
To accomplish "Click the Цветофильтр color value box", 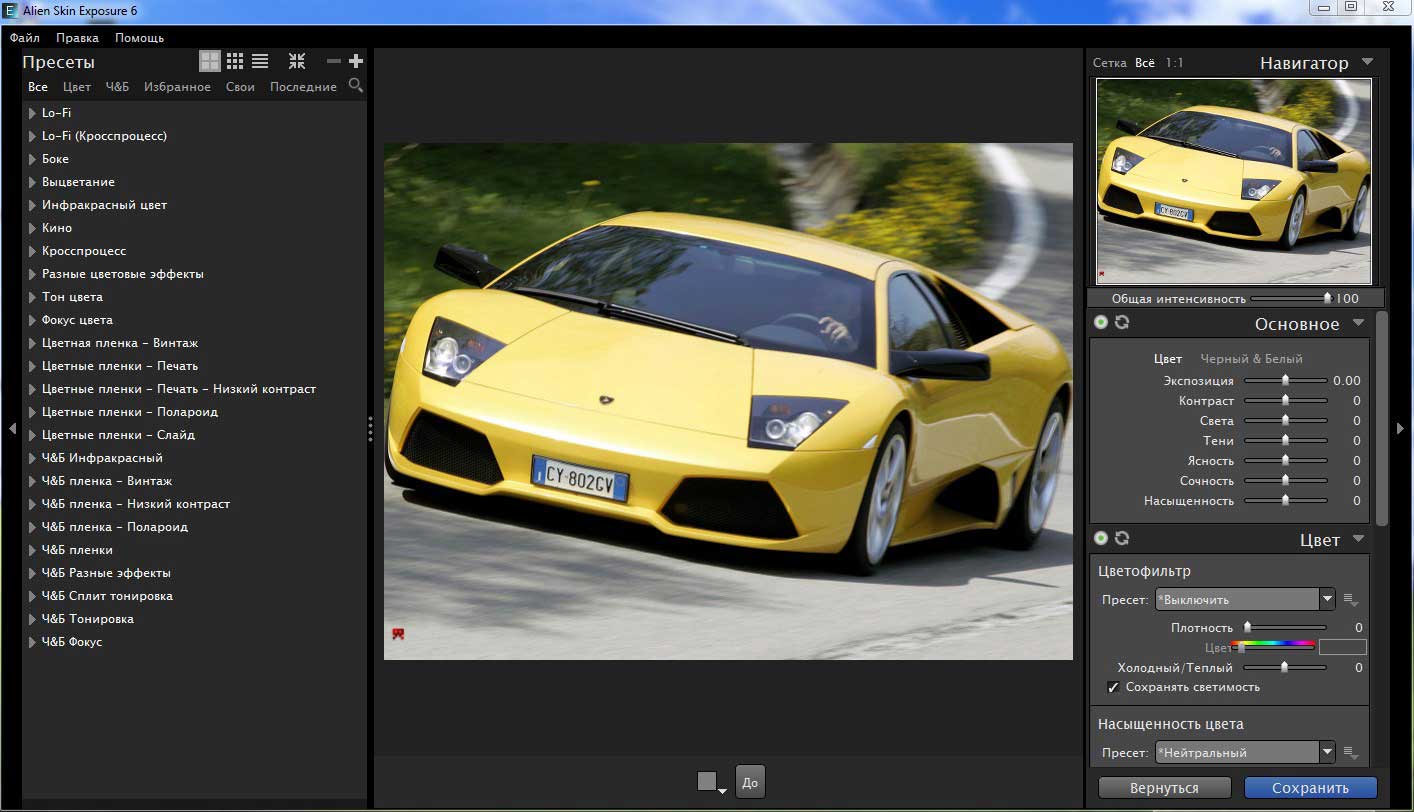I will click(1342, 648).
